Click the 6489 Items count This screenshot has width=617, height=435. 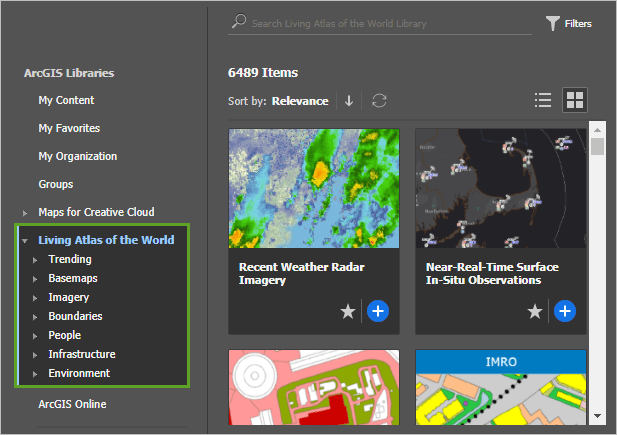click(263, 72)
